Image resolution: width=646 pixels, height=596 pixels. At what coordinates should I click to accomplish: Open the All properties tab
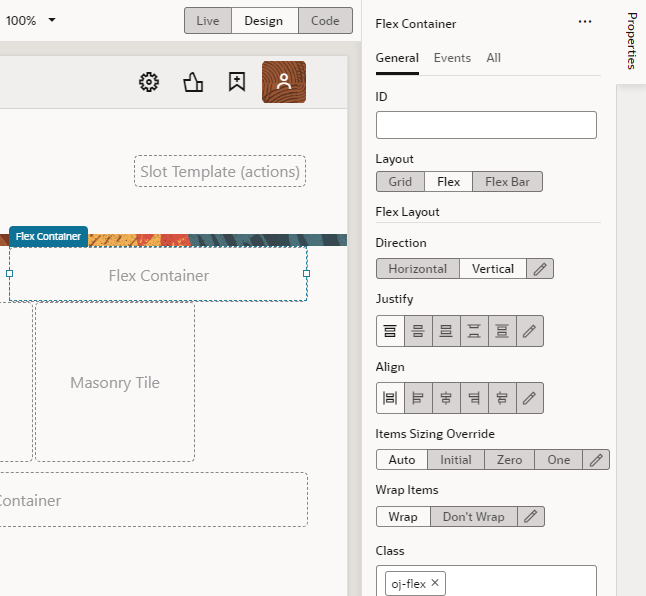pos(494,58)
